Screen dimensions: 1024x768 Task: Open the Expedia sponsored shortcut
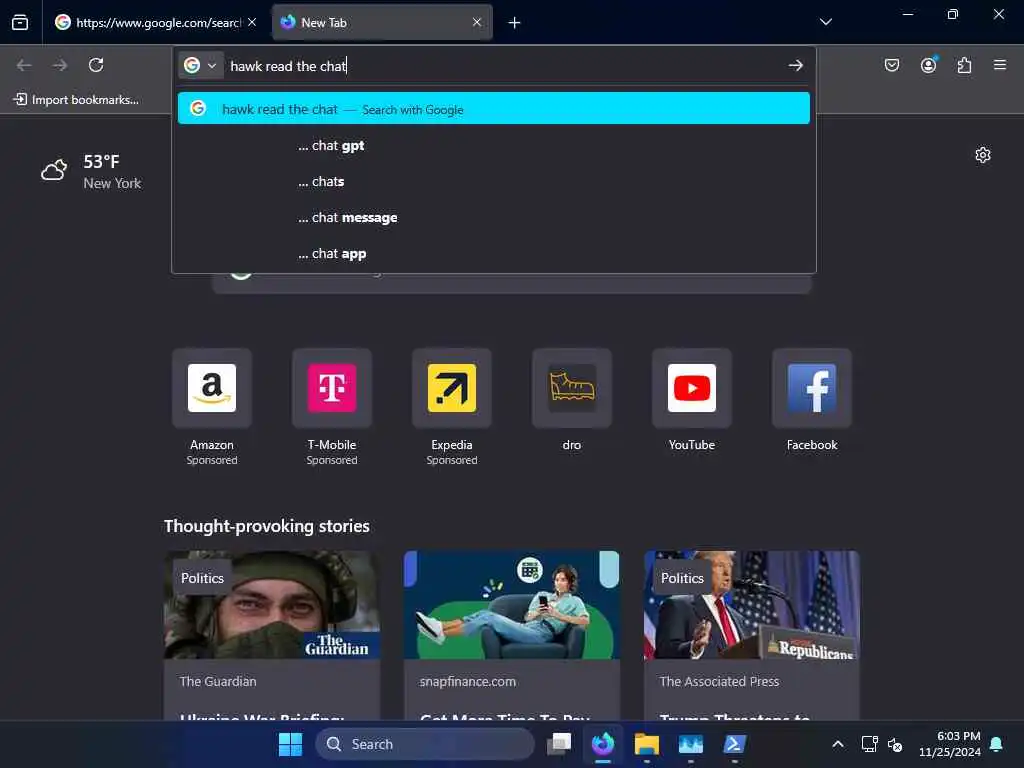(452, 408)
